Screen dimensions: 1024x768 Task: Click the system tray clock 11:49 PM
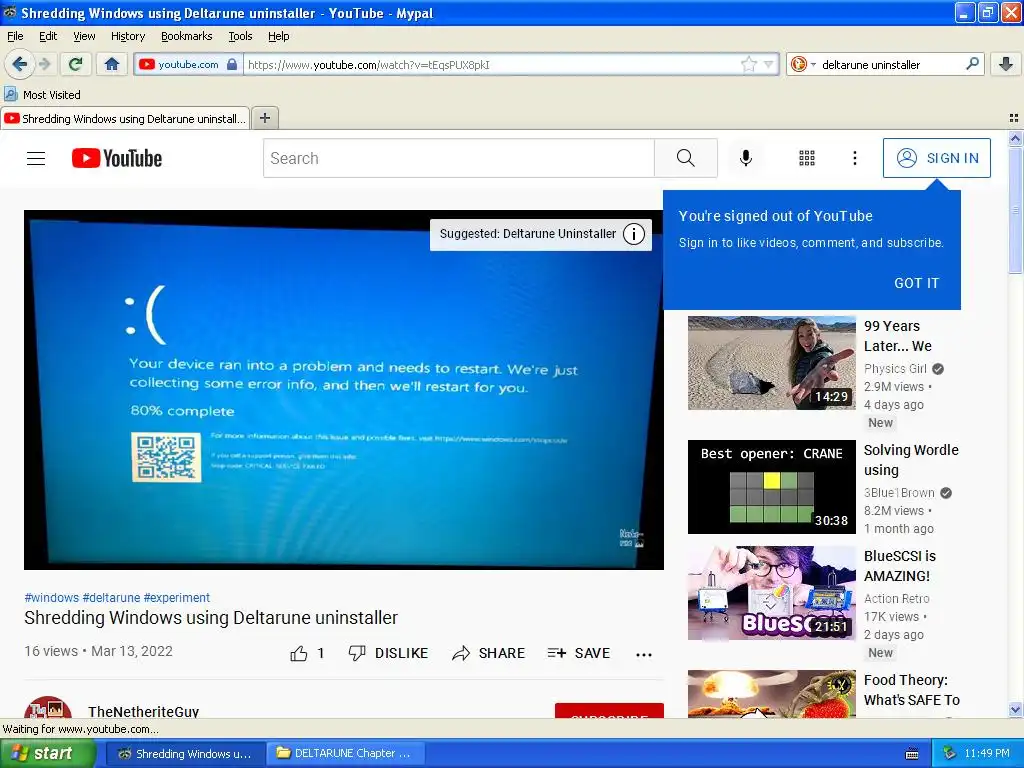(987, 754)
